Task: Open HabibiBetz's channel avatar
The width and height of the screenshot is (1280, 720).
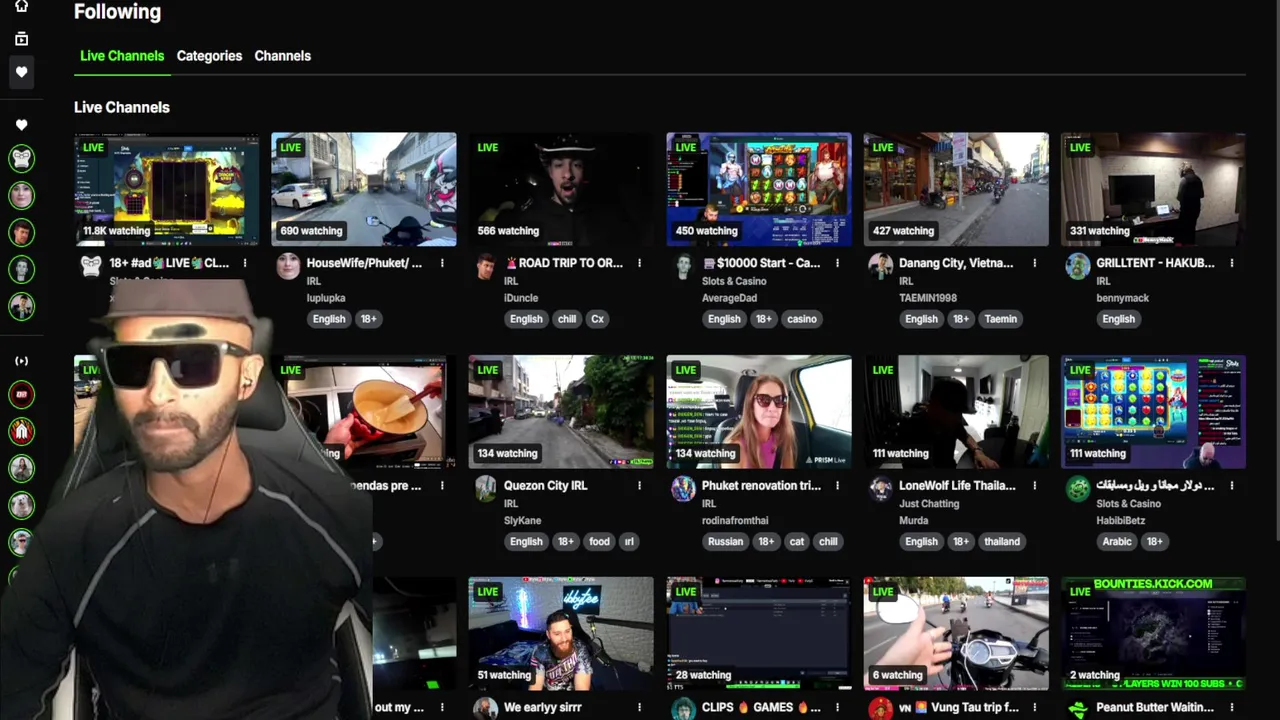Action: click(x=1077, y=488)
